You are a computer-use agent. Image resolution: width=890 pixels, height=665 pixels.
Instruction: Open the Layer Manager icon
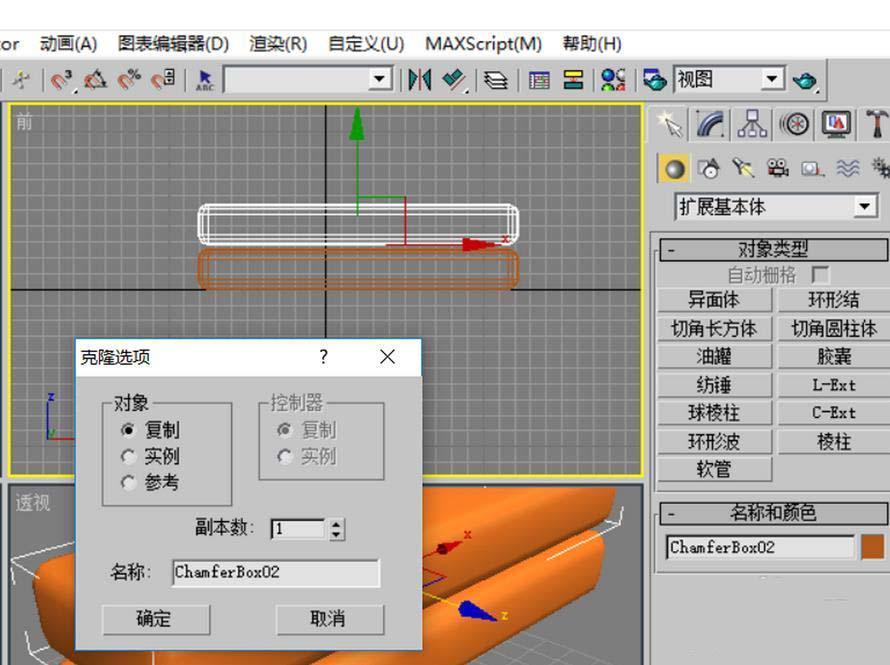pos(496,80)
